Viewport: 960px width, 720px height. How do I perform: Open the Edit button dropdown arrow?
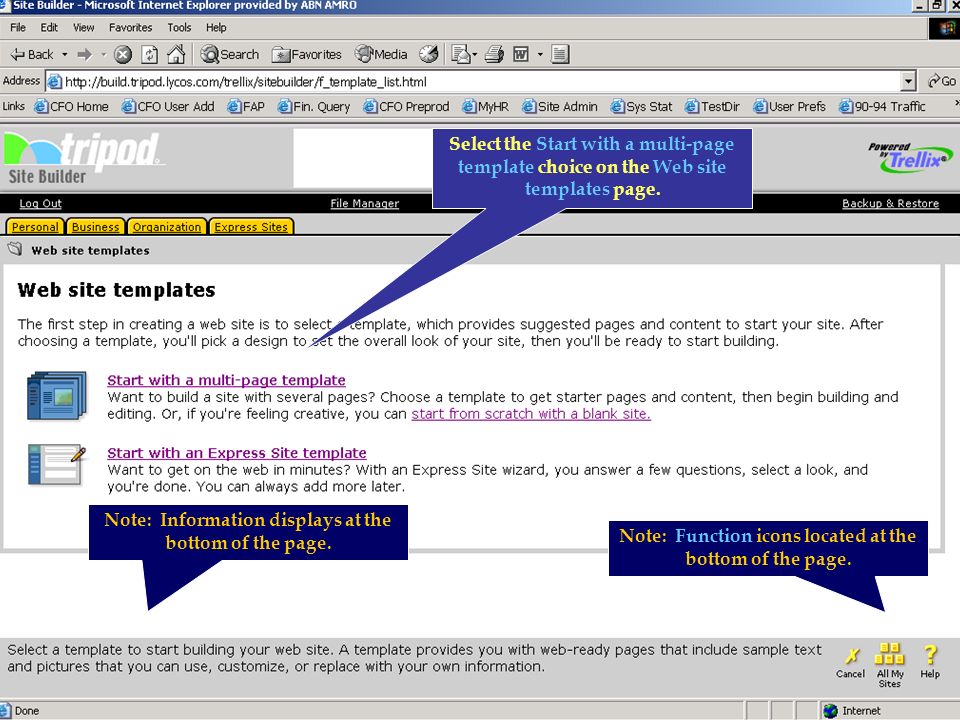[540, 54]
